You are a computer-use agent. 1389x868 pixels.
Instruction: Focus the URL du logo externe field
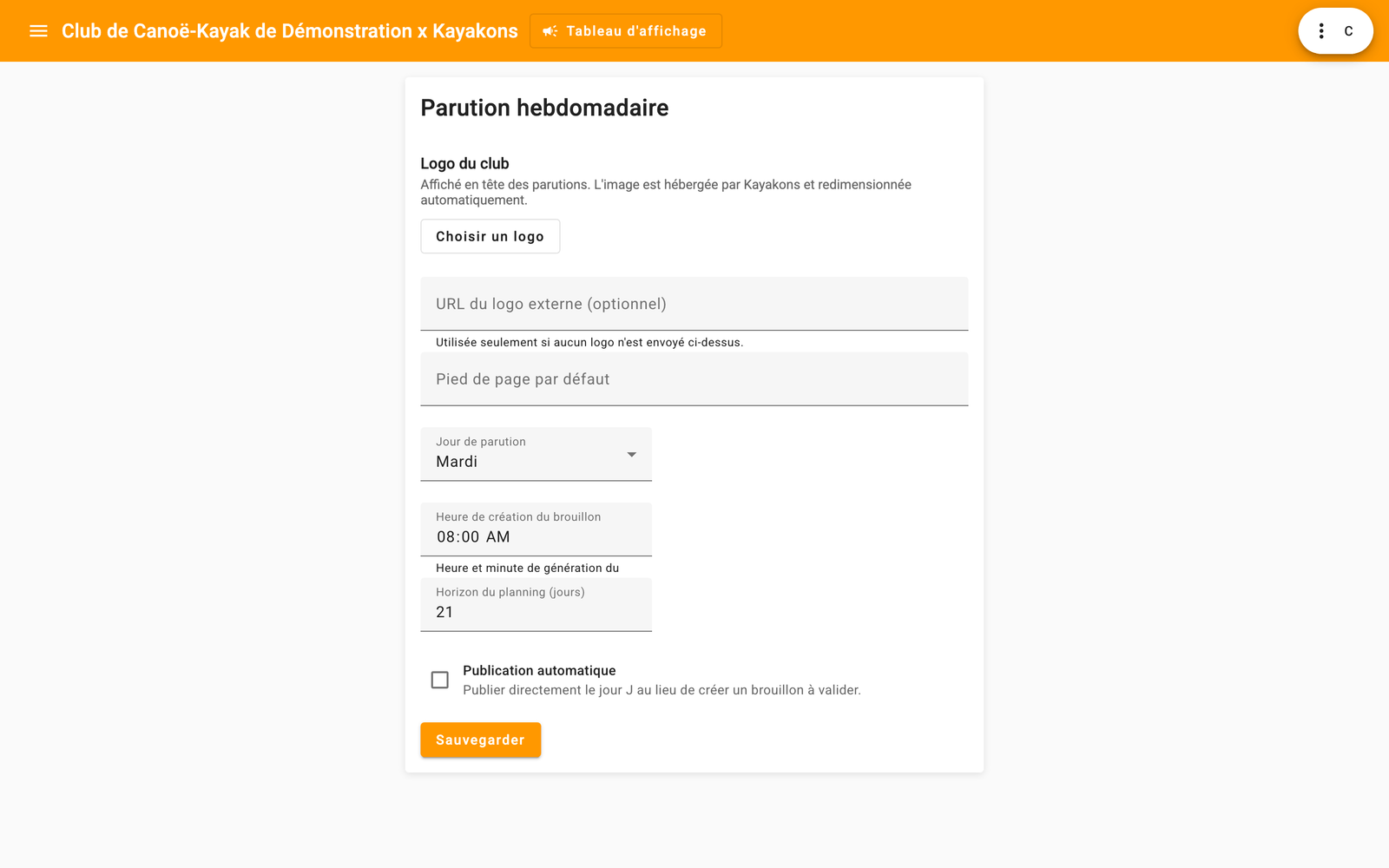(x=694, y=304)
